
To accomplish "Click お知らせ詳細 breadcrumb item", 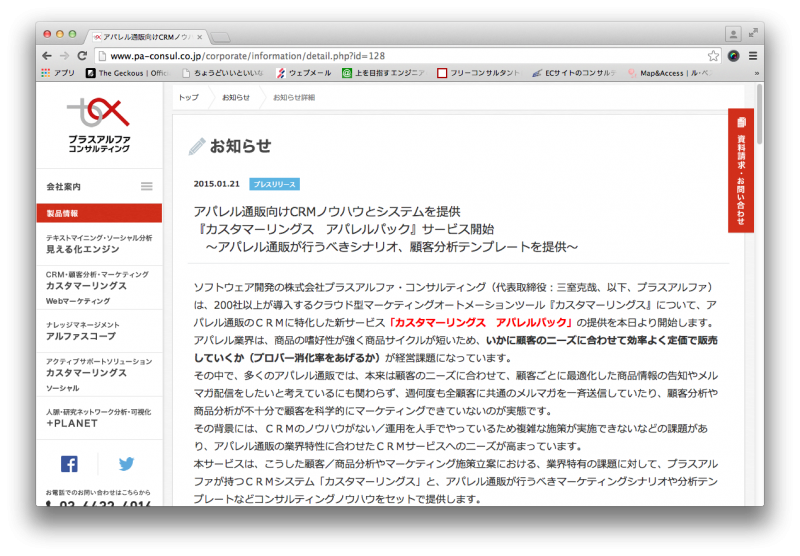I will click(294, 97).
